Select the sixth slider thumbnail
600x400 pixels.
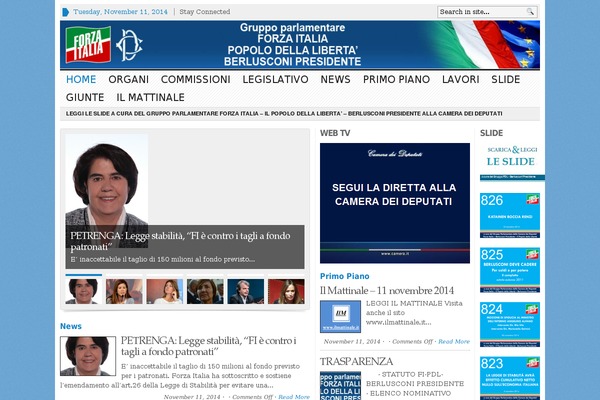point(286,291)
